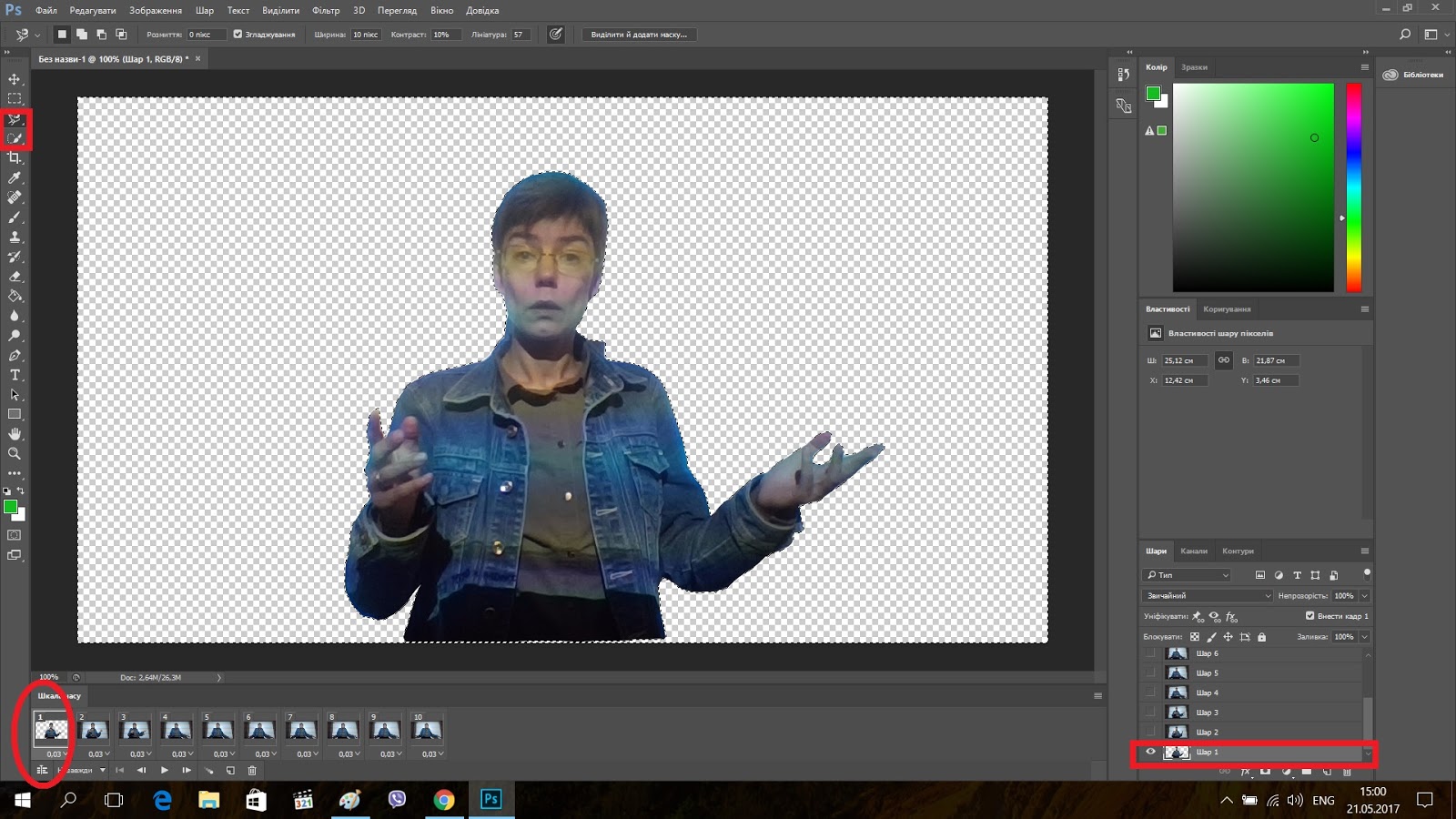Screen dimensions: 1456x819
Task: Select the Eraser tool
Action: pyautogui.click(x=15, y=277)
